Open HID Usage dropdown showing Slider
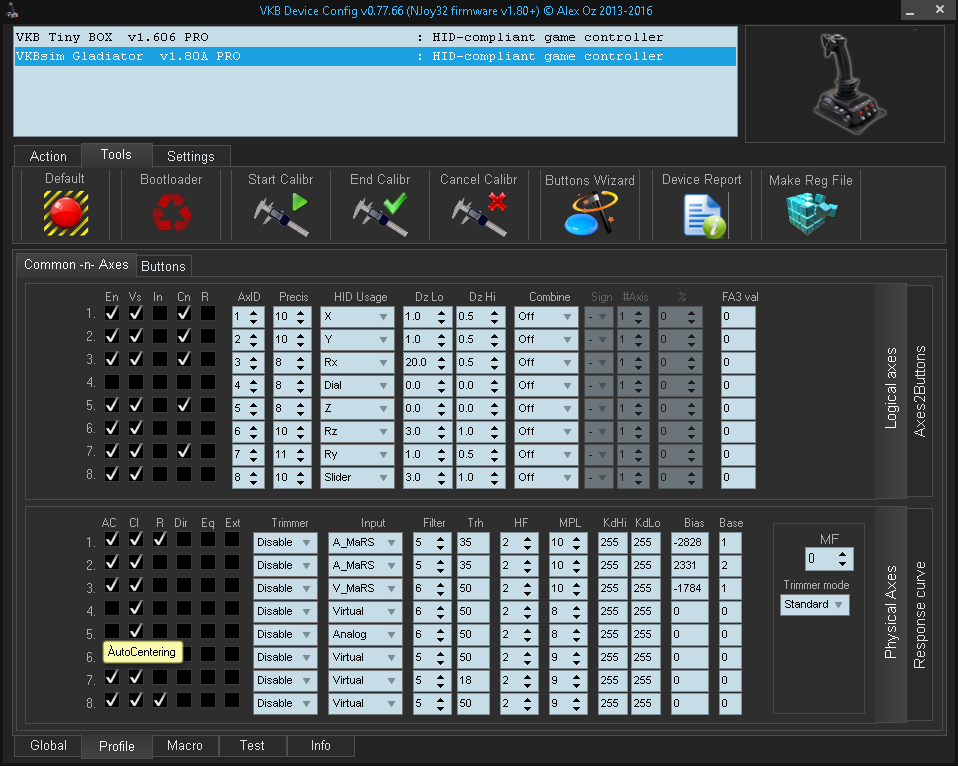 [x=357, y=478]
